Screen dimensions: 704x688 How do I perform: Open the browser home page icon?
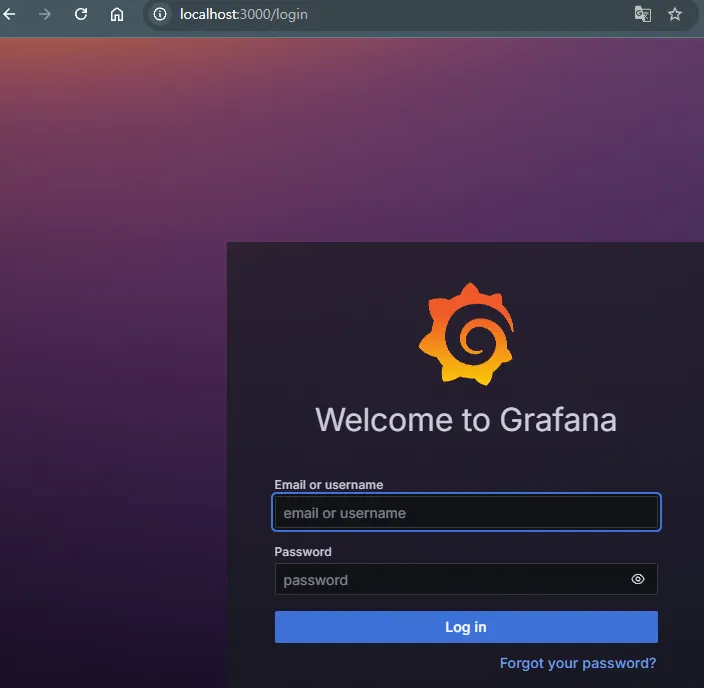point(117,14)
